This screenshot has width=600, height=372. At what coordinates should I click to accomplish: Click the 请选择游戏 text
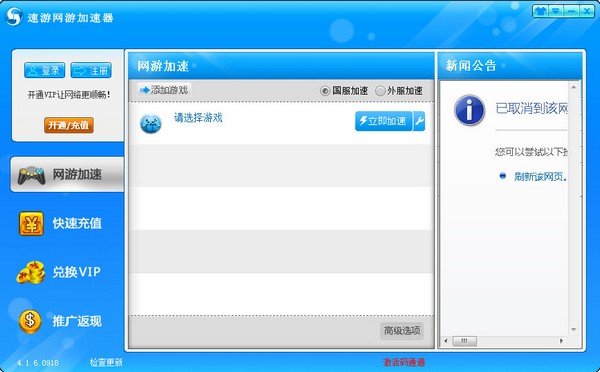[x=198, y=117]
